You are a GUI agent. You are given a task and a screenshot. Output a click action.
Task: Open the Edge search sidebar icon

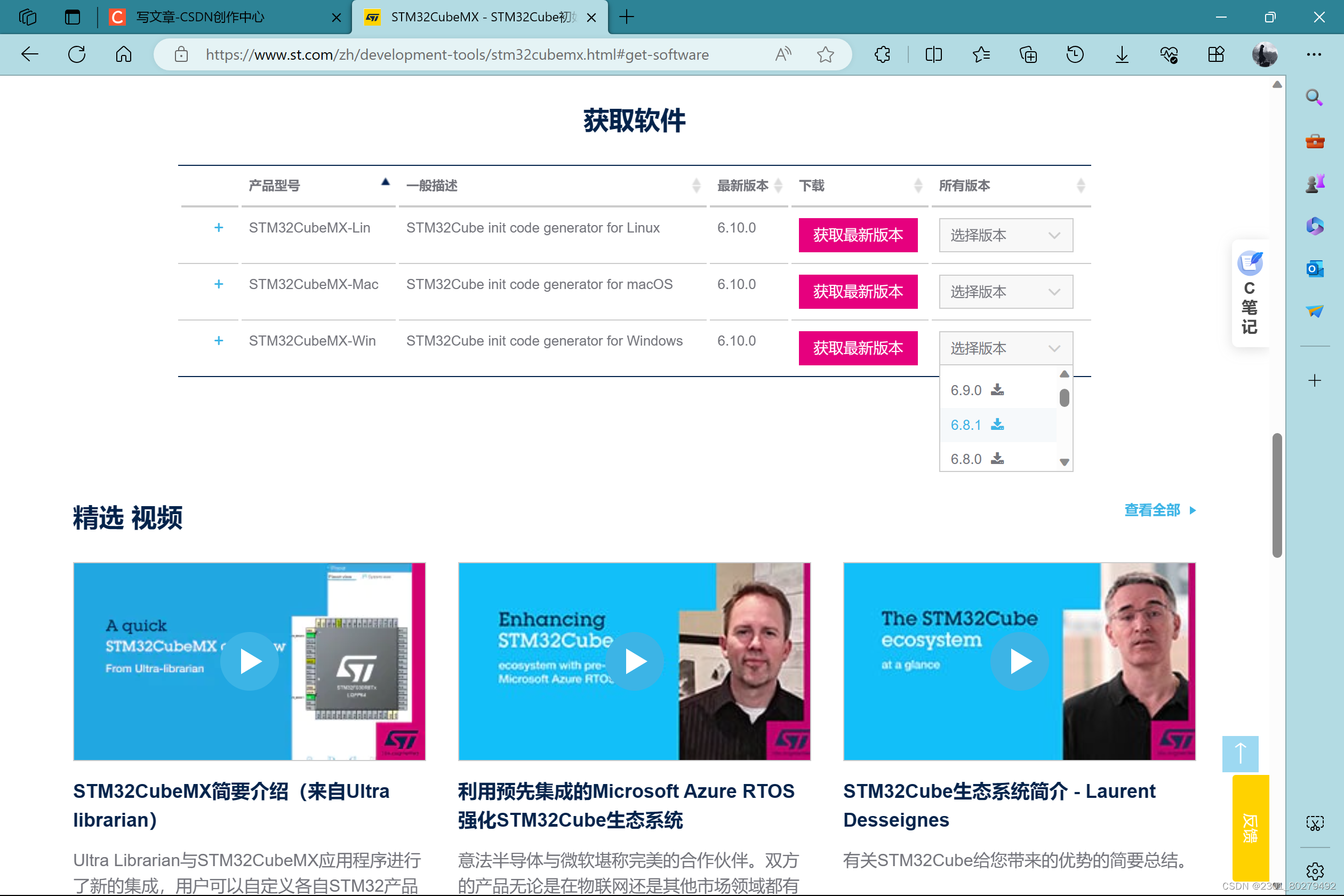click(x=1315, y=98)
